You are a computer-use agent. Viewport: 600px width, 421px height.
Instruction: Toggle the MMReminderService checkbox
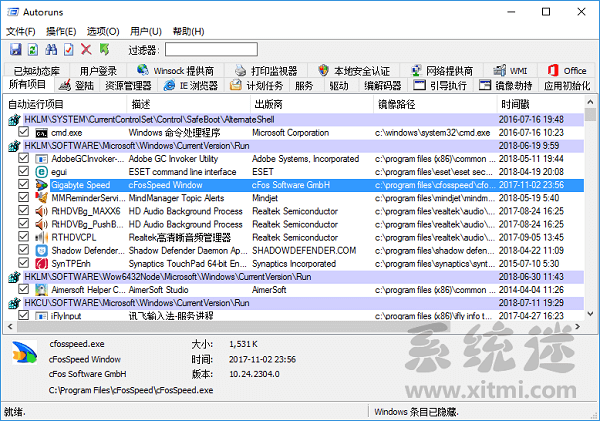click(24, 197)
